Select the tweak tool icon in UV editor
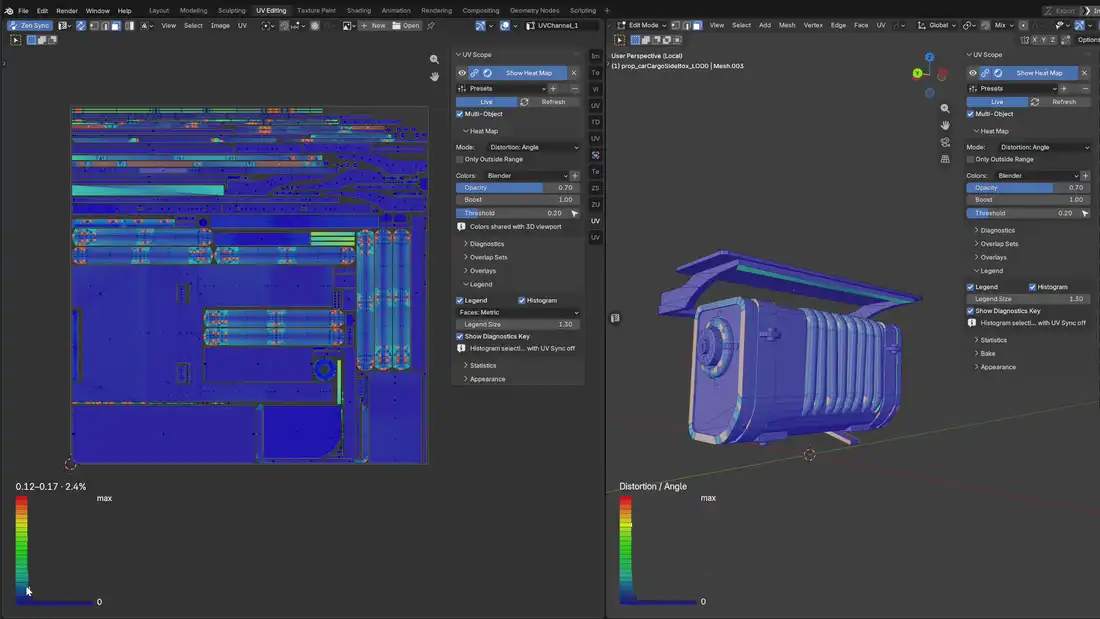The height and width of the screenshot is (619, 1100). pyautogui.click(x=15, y=40)
